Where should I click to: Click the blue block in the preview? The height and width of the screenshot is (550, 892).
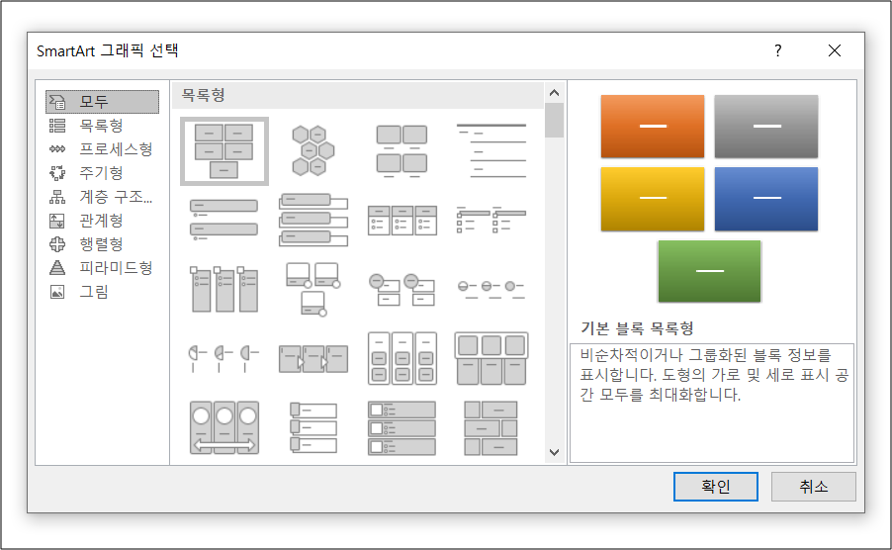766,199
